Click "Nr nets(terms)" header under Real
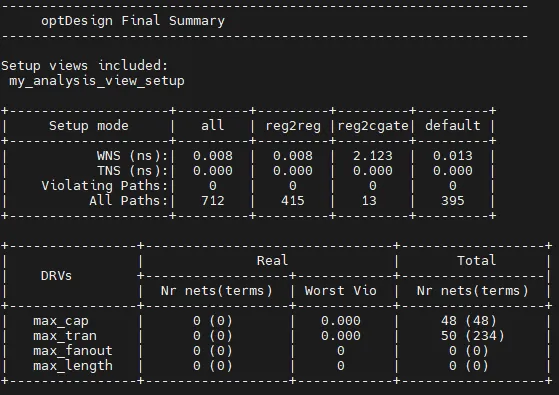Viewport: 559px width, 395px height. pyautogui.click(x=216, y=291)
